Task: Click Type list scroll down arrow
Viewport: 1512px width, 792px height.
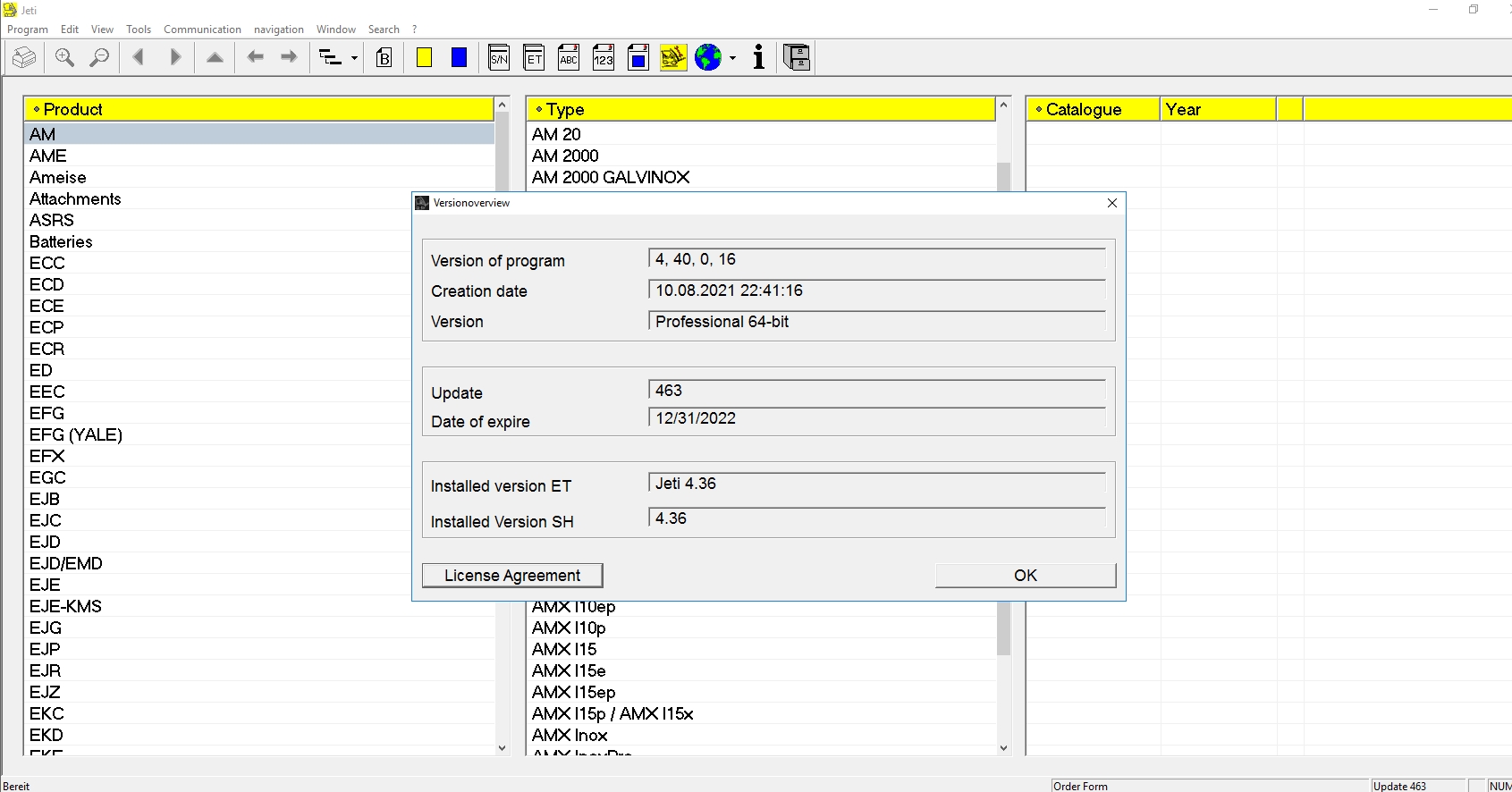Action: pos(1003,748)
